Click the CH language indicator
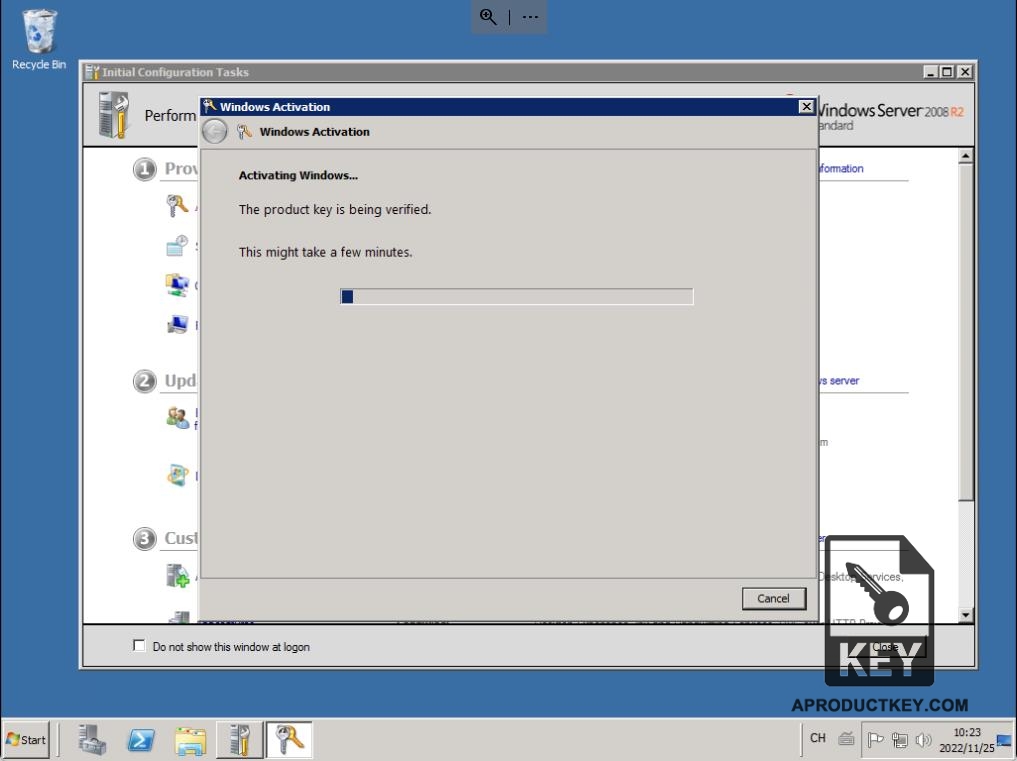Image resolution: width=1017 pixels, height=761 pixels. 818,738
